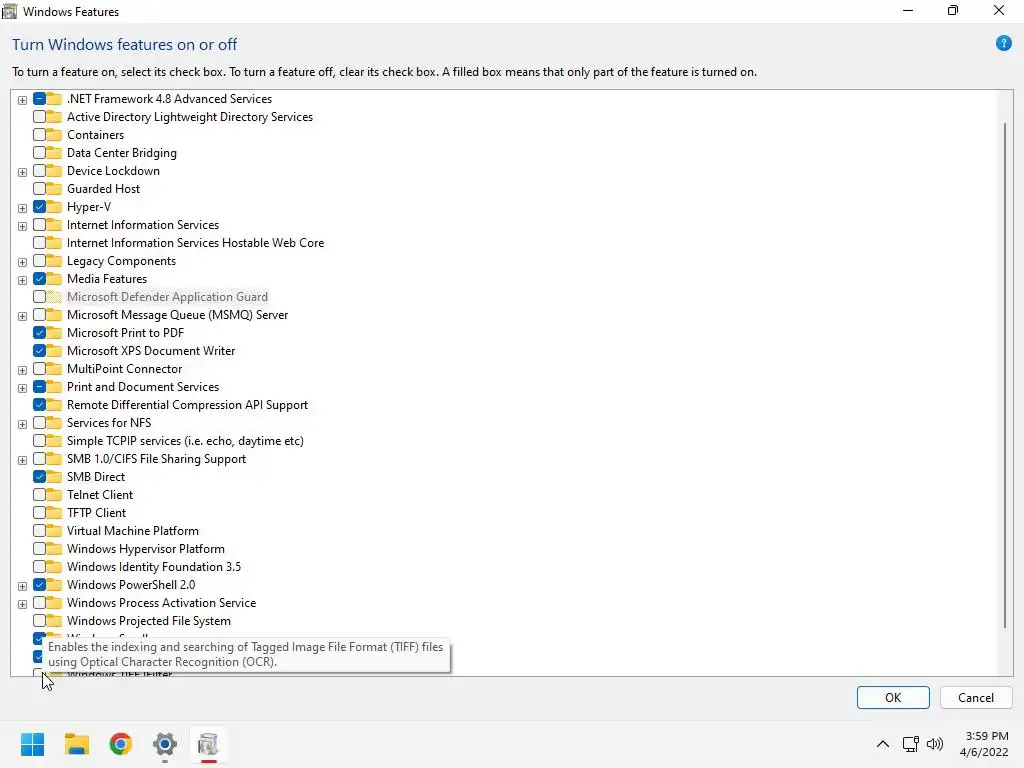The height and width of the screenshot is (768, 1024).
Task: Open the network status tray icon
Action: [910, 744]
